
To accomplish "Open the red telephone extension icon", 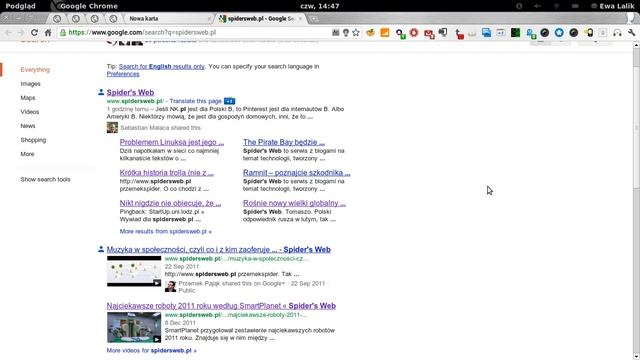I will pos(459,34).
